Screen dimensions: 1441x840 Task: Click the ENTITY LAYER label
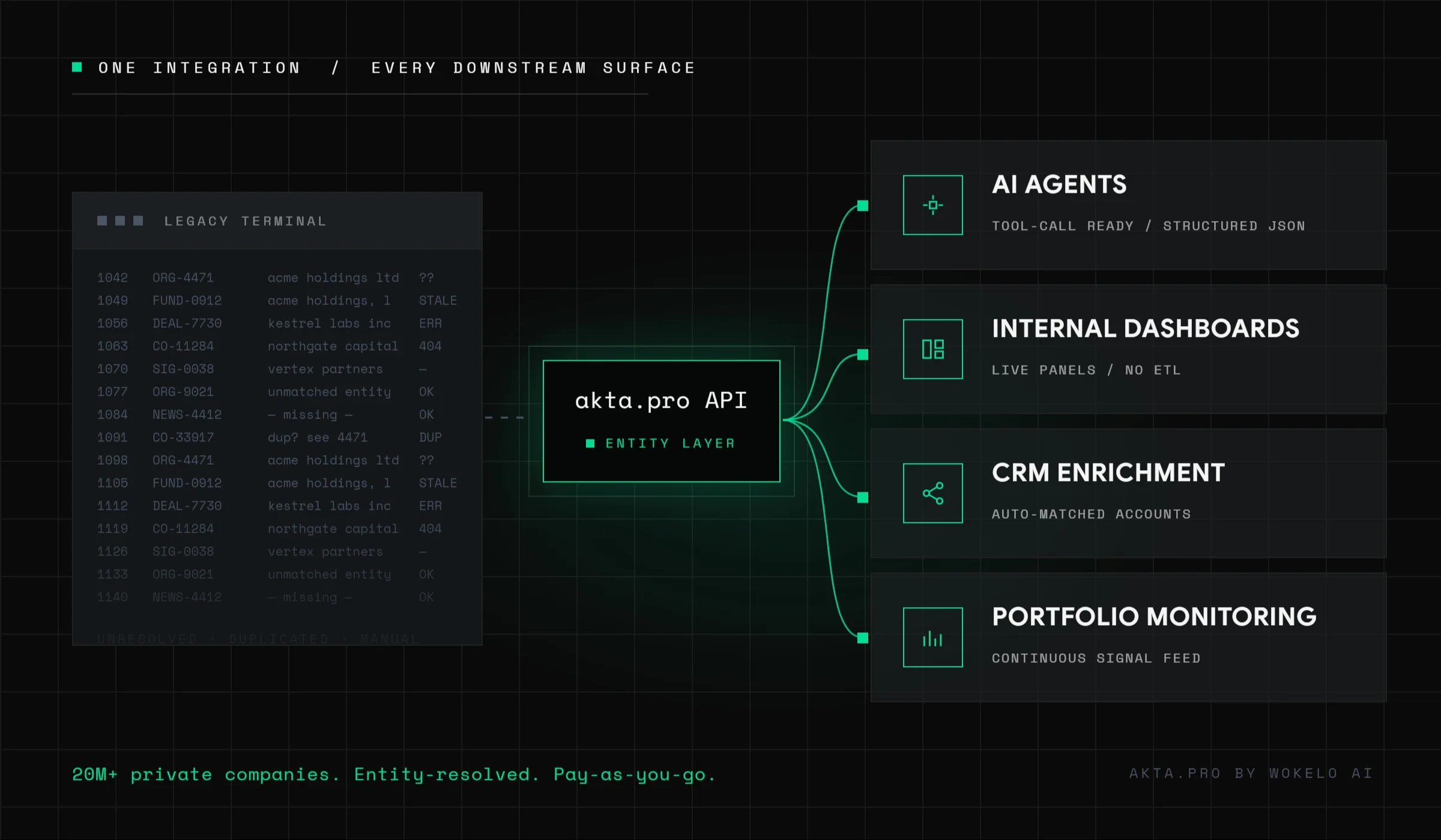670,443
